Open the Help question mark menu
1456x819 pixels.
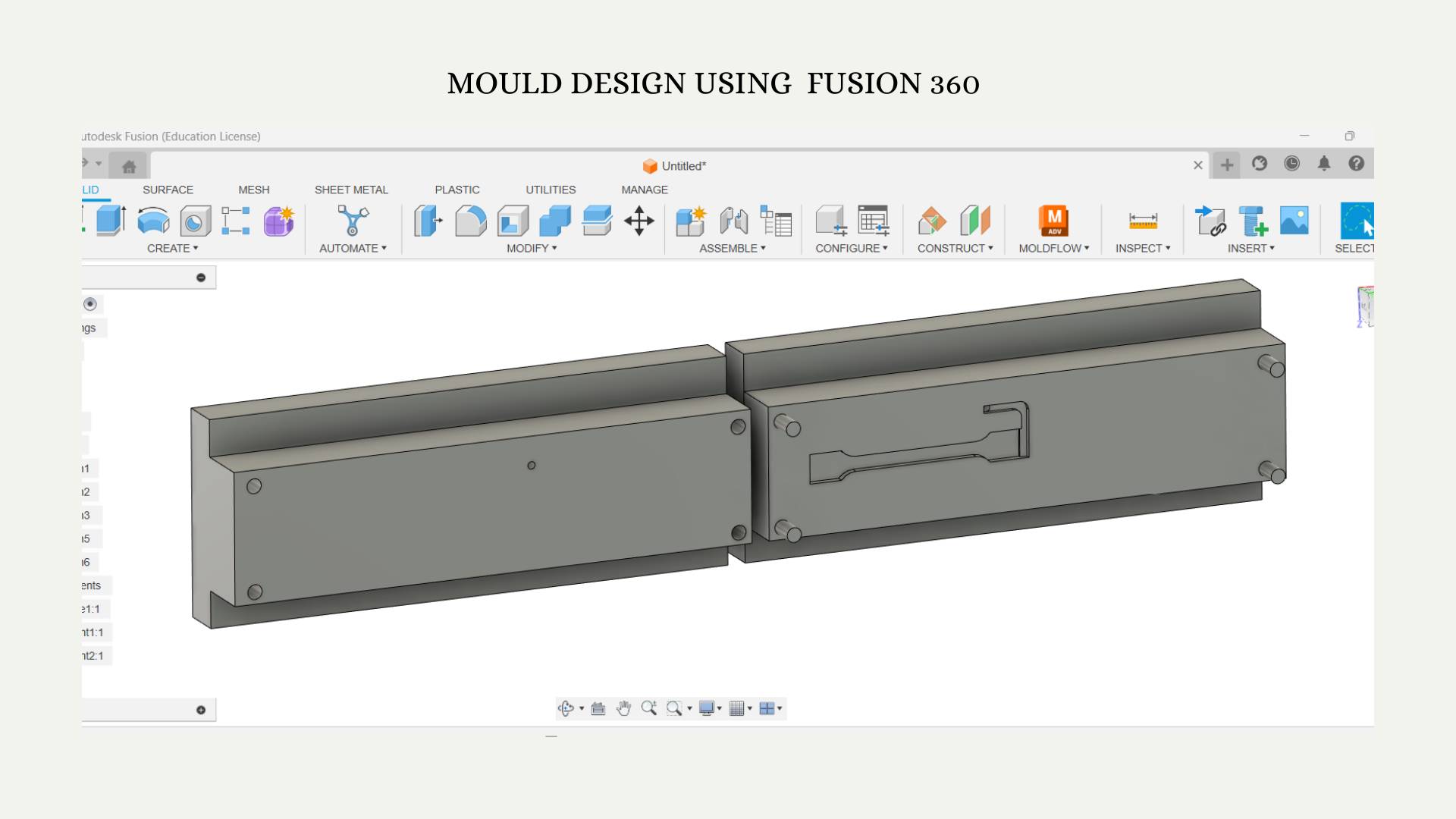(1357, 164)
